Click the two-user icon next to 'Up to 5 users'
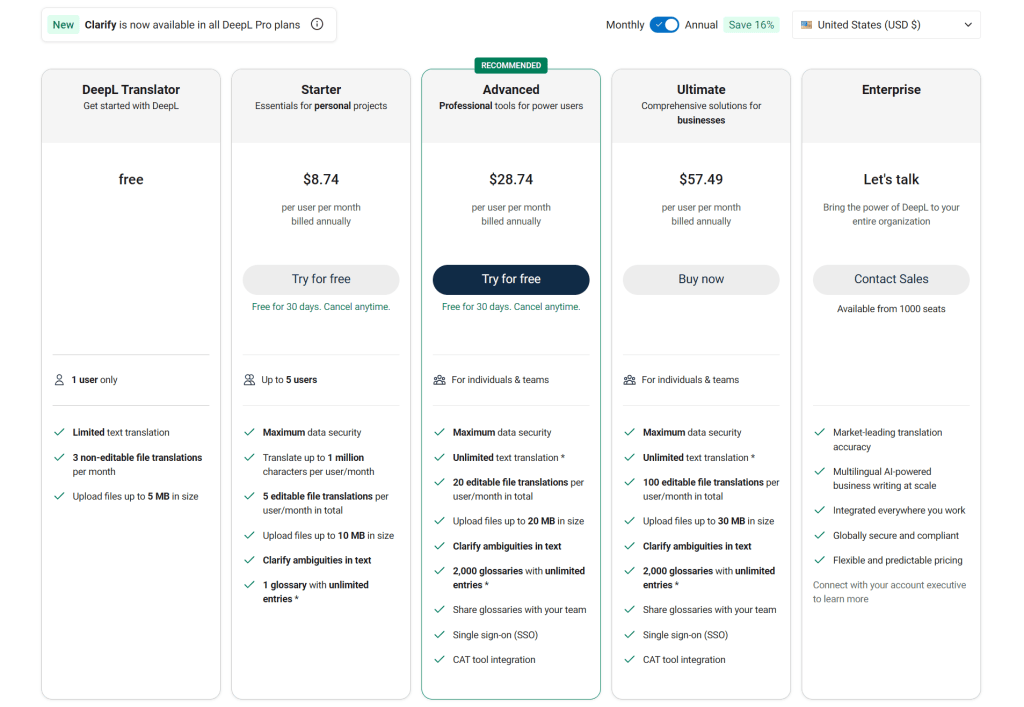The height and width of the screenshot is (707, 1024). click(x=249, y=379)
